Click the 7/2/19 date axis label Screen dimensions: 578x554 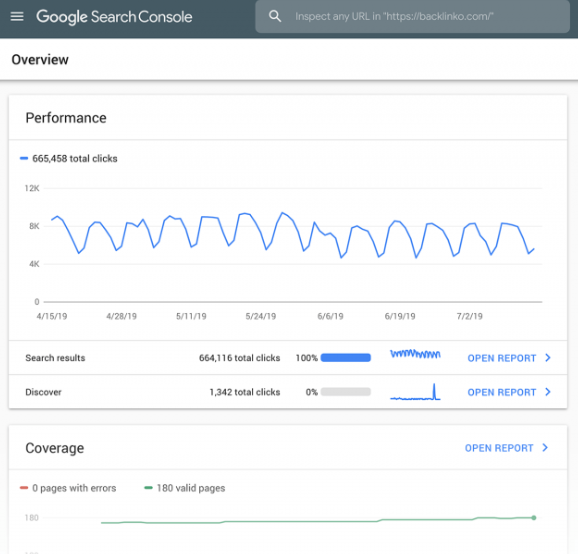click(x=470, y=316)
